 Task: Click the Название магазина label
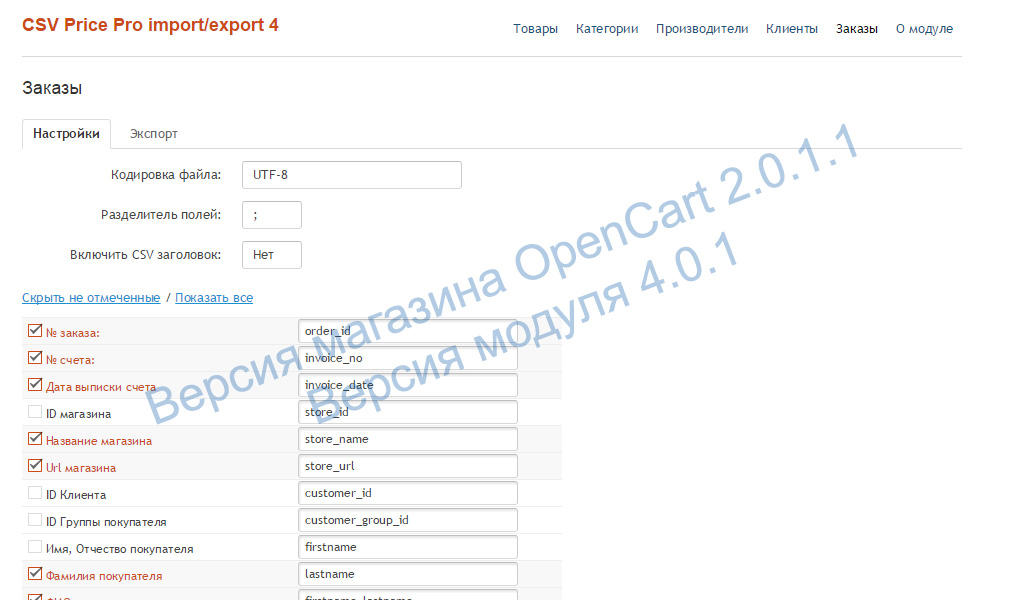tap(99, 441)
